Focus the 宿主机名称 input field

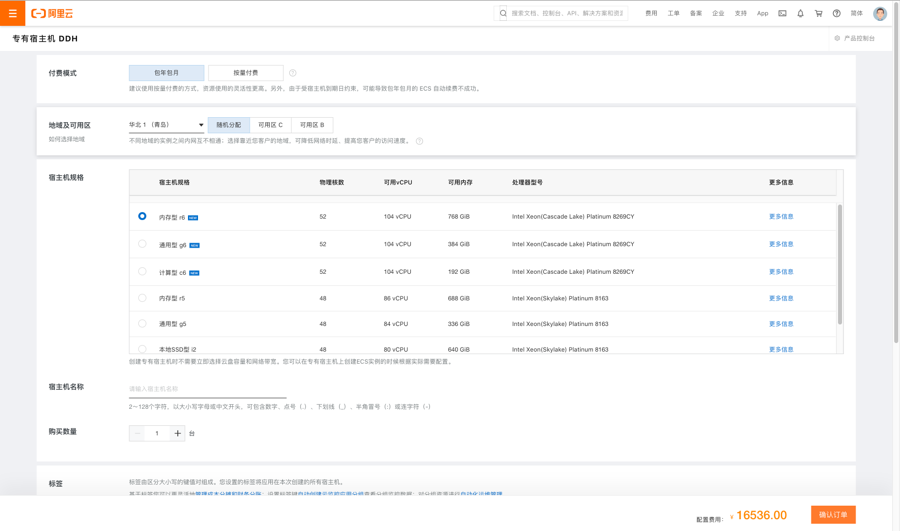(x=208, y=389)
